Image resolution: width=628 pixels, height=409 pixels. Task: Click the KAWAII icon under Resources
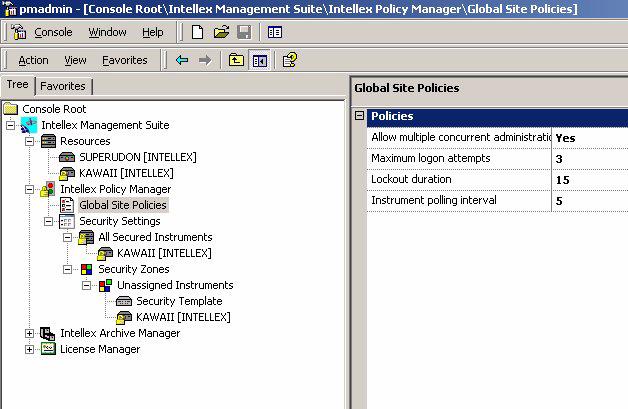coord(67,173)
